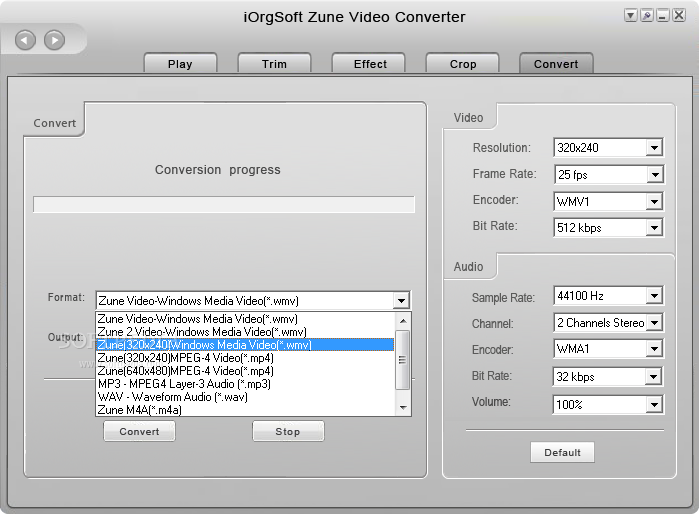Click format list scroll down arrow
This screenshot has height=514, width=699.
[403, 407]
